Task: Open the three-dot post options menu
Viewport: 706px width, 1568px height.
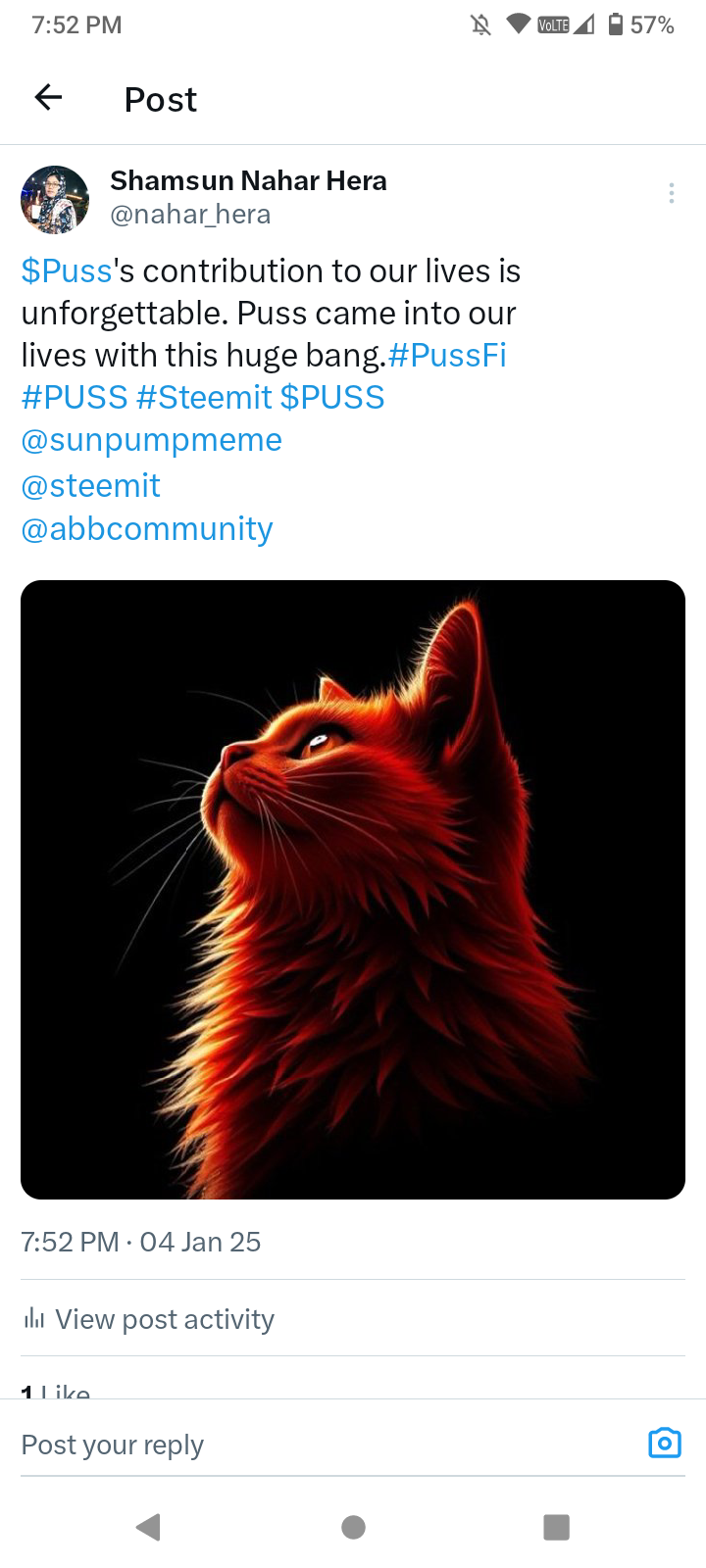Action: click(672, 193)
